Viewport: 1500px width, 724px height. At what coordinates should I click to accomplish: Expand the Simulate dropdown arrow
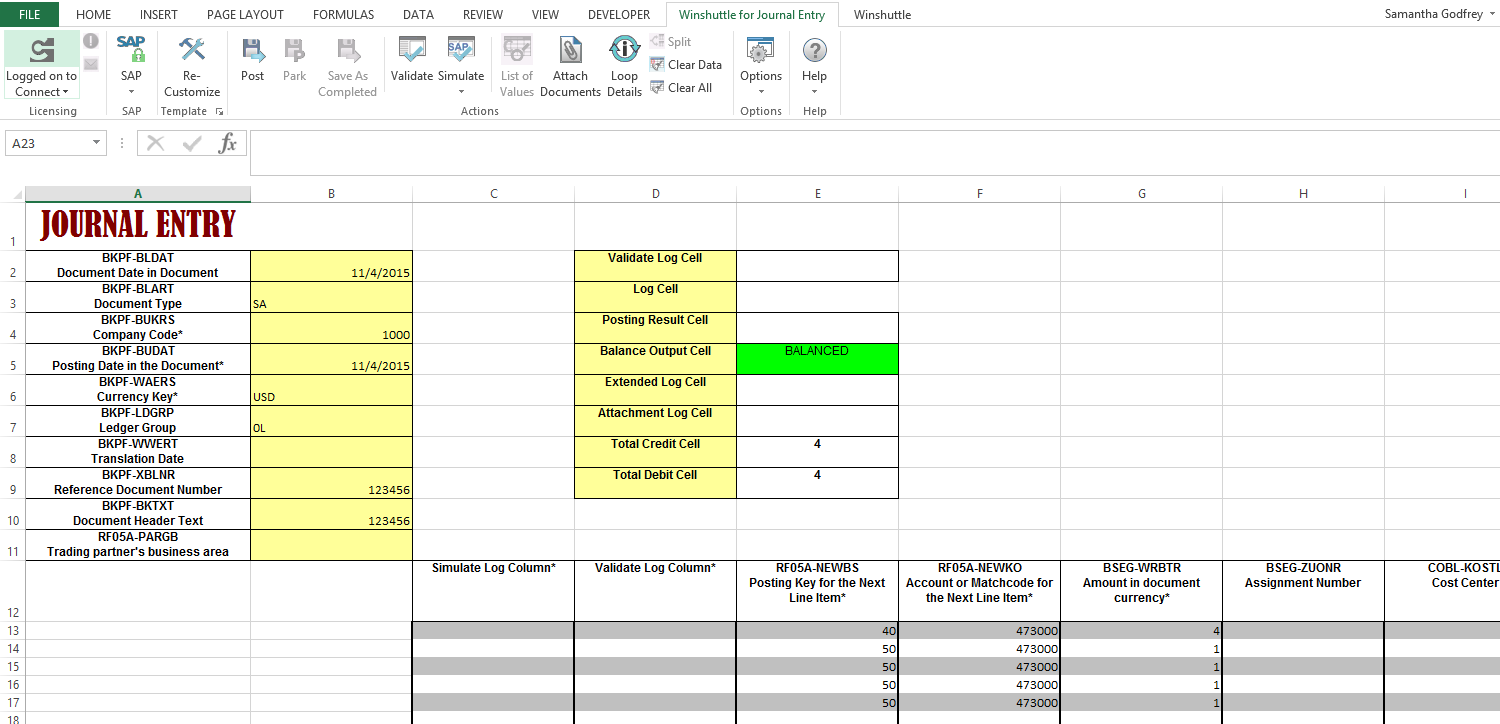click(461, 92)
